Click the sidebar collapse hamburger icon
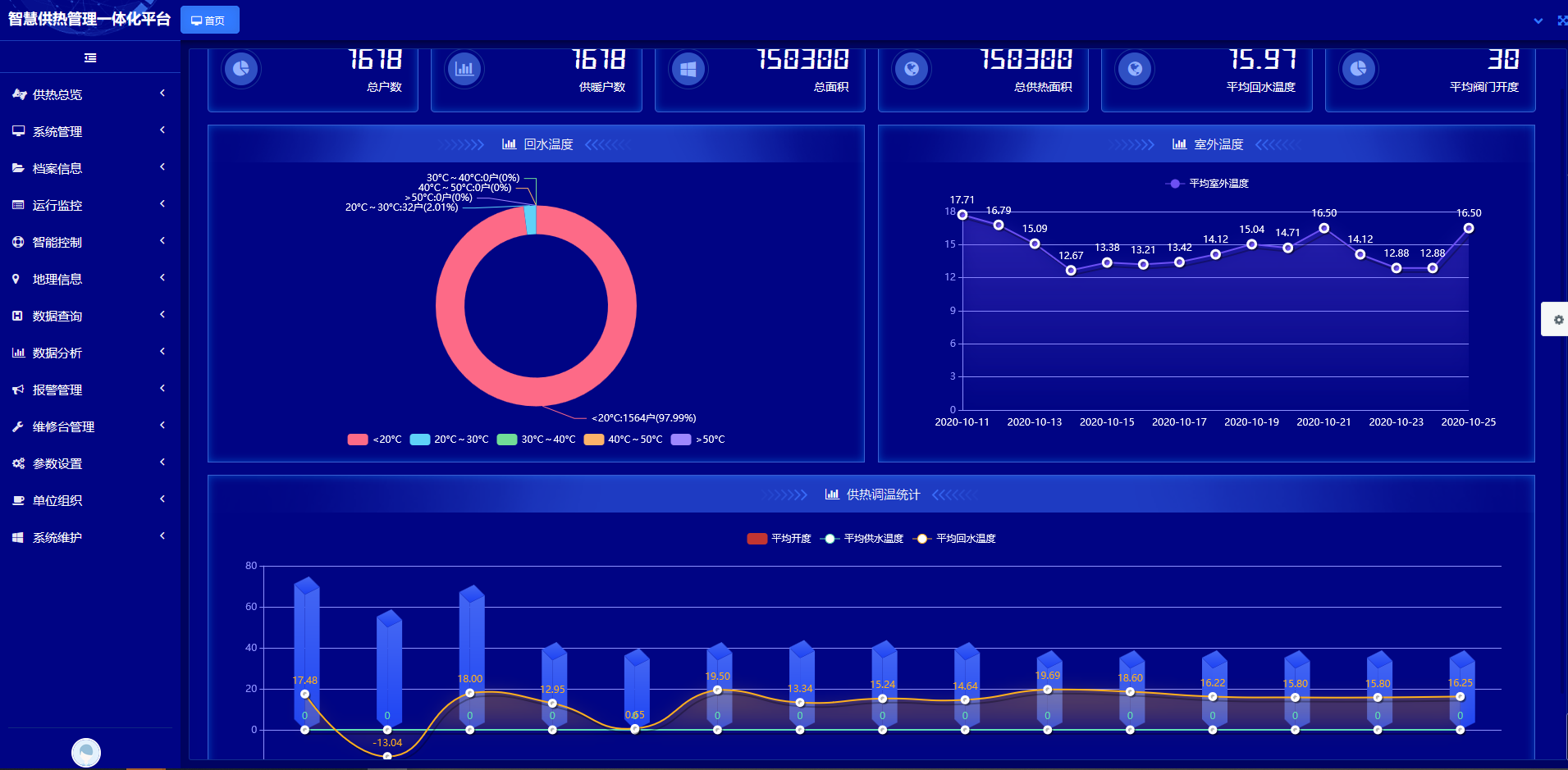 pos(90,57)
